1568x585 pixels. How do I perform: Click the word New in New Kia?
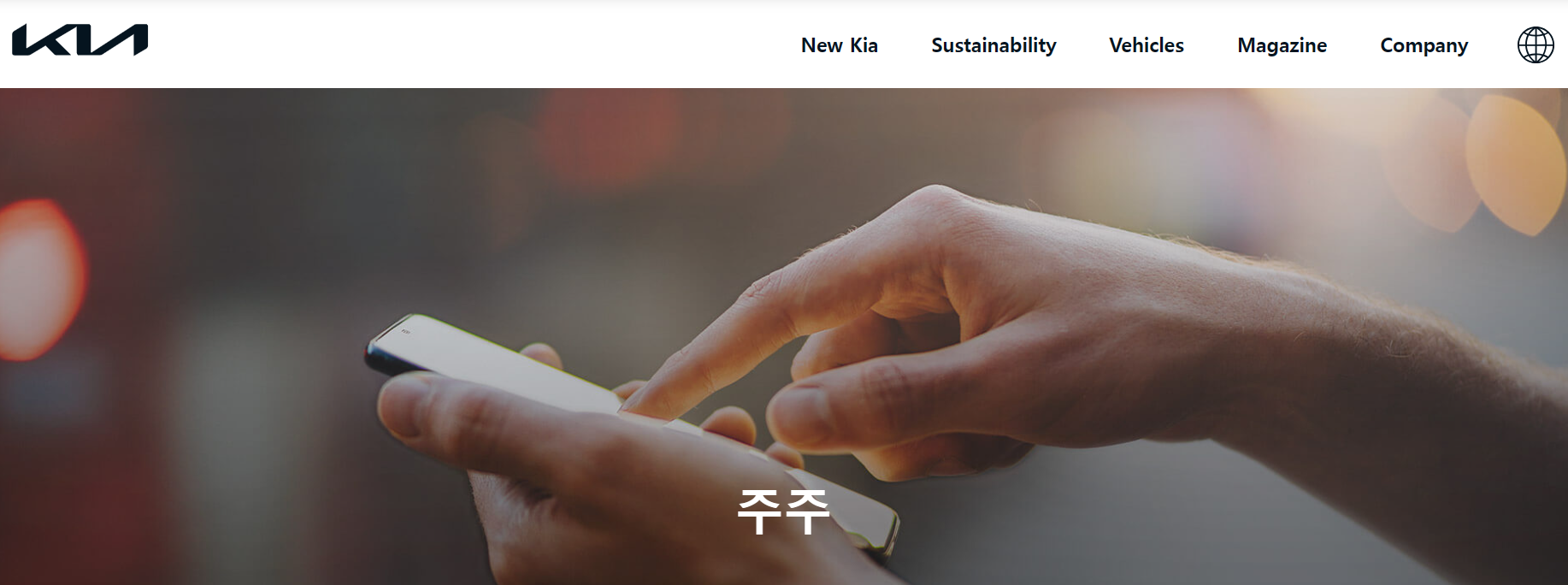coord(822,45)
